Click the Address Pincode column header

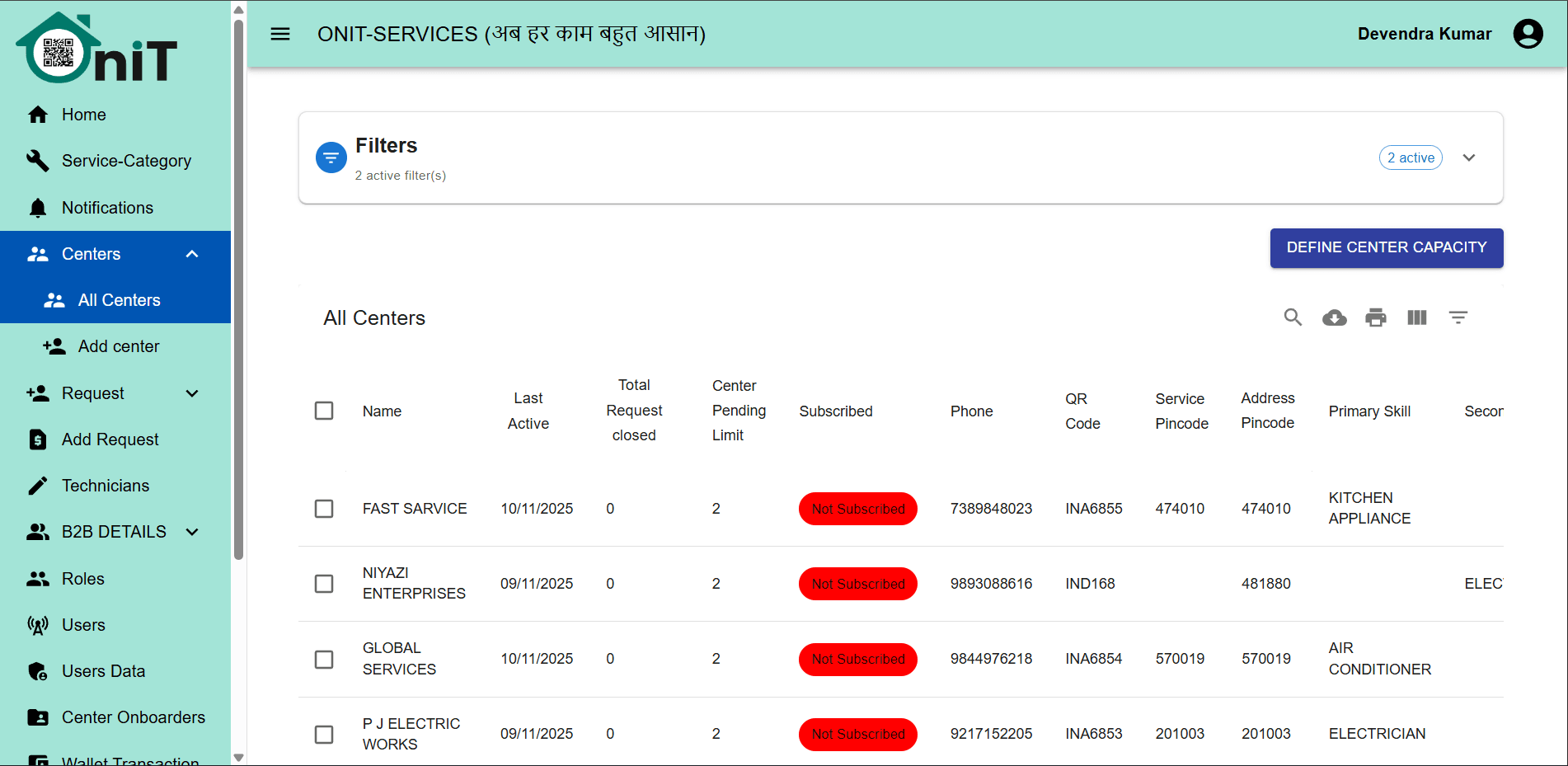click(x=1268, y=411)
